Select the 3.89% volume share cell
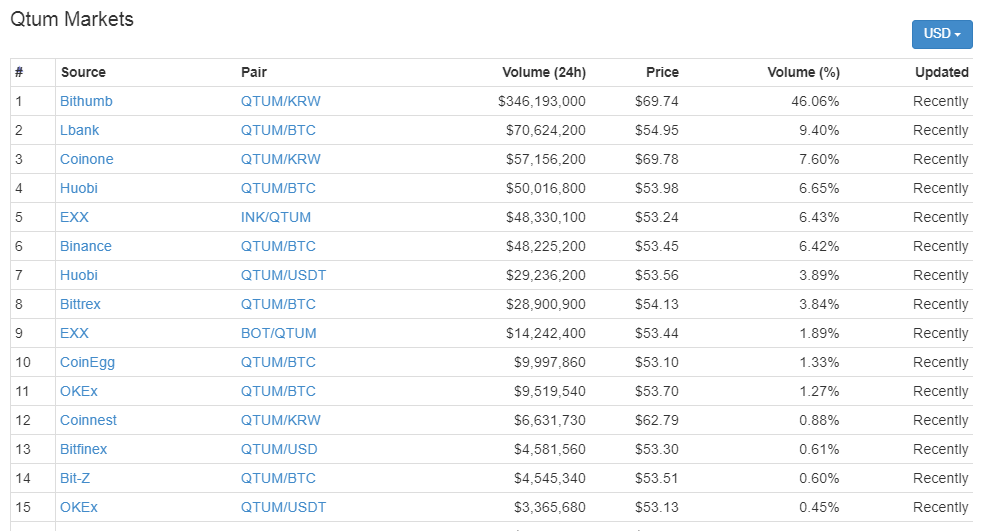The height and width of the screenshot is (531, 982). [x=819, y=275]
